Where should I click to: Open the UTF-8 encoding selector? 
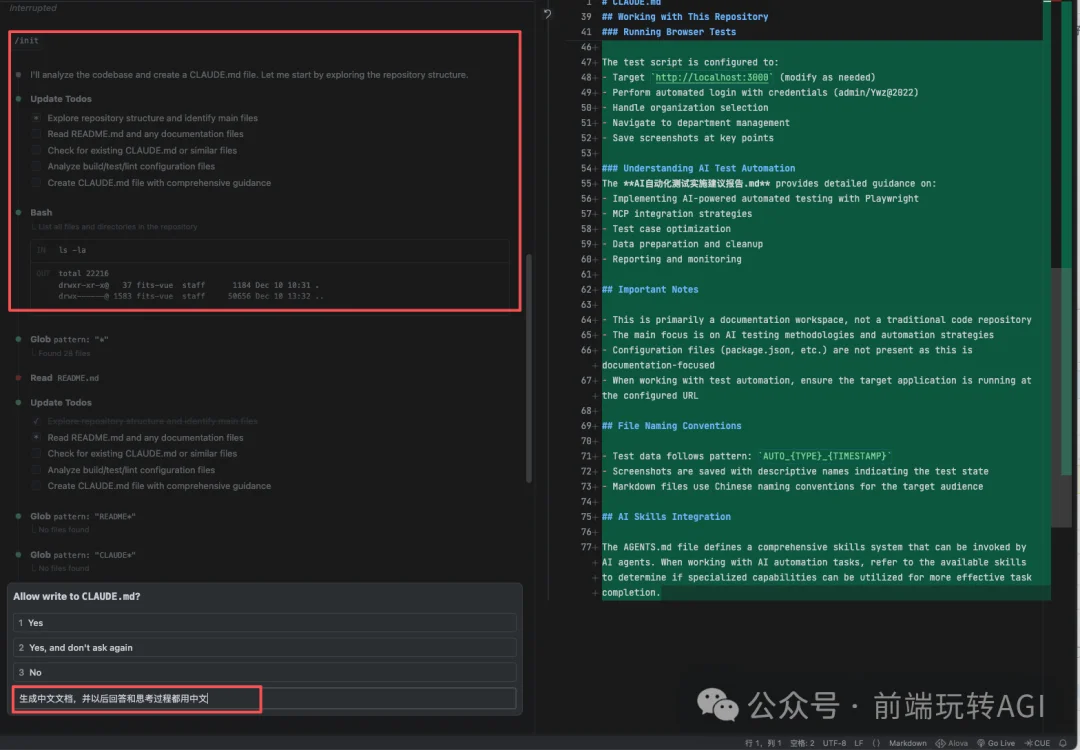[832, 743]
